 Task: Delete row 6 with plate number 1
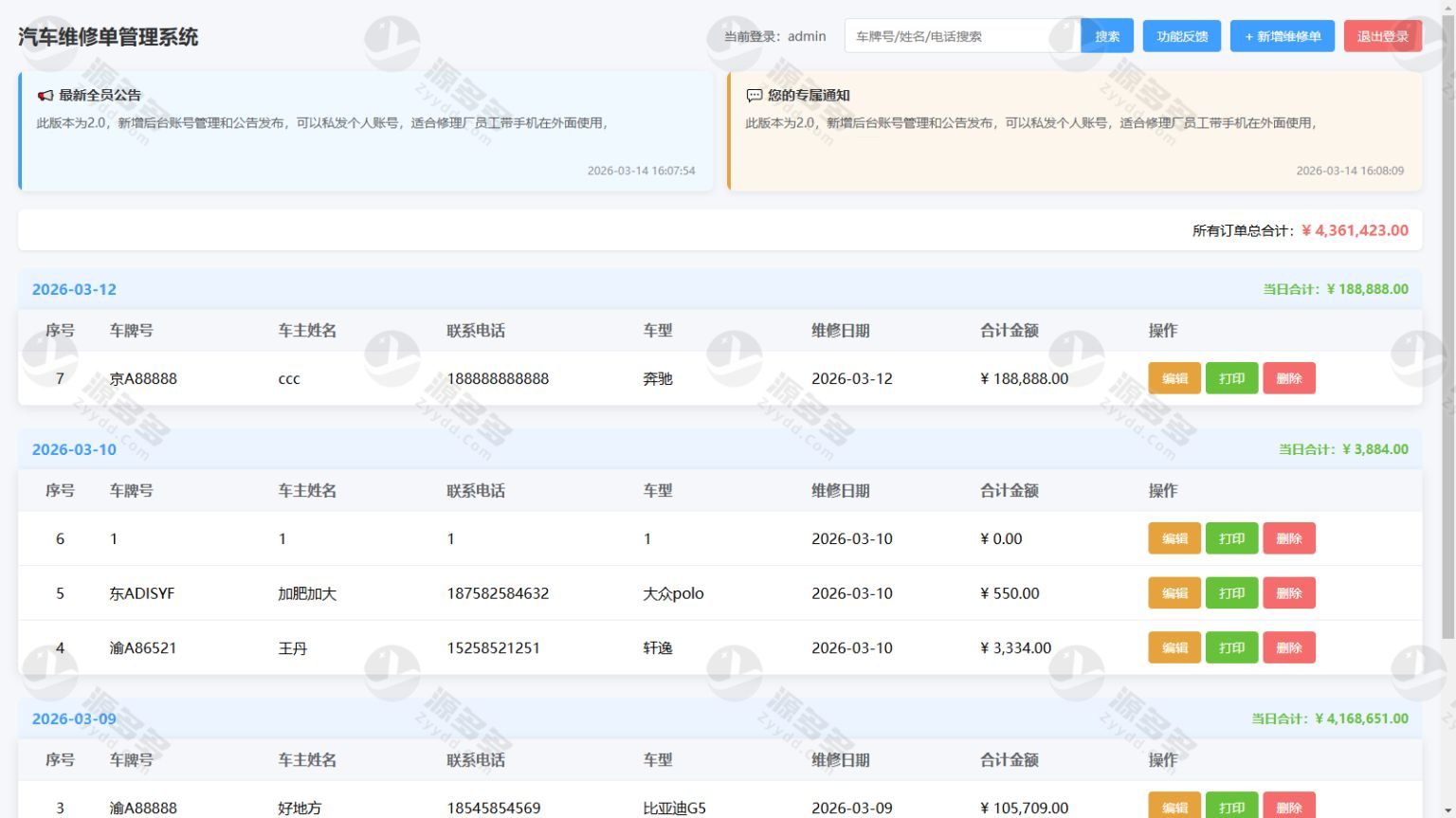(x=1289, y=537)
